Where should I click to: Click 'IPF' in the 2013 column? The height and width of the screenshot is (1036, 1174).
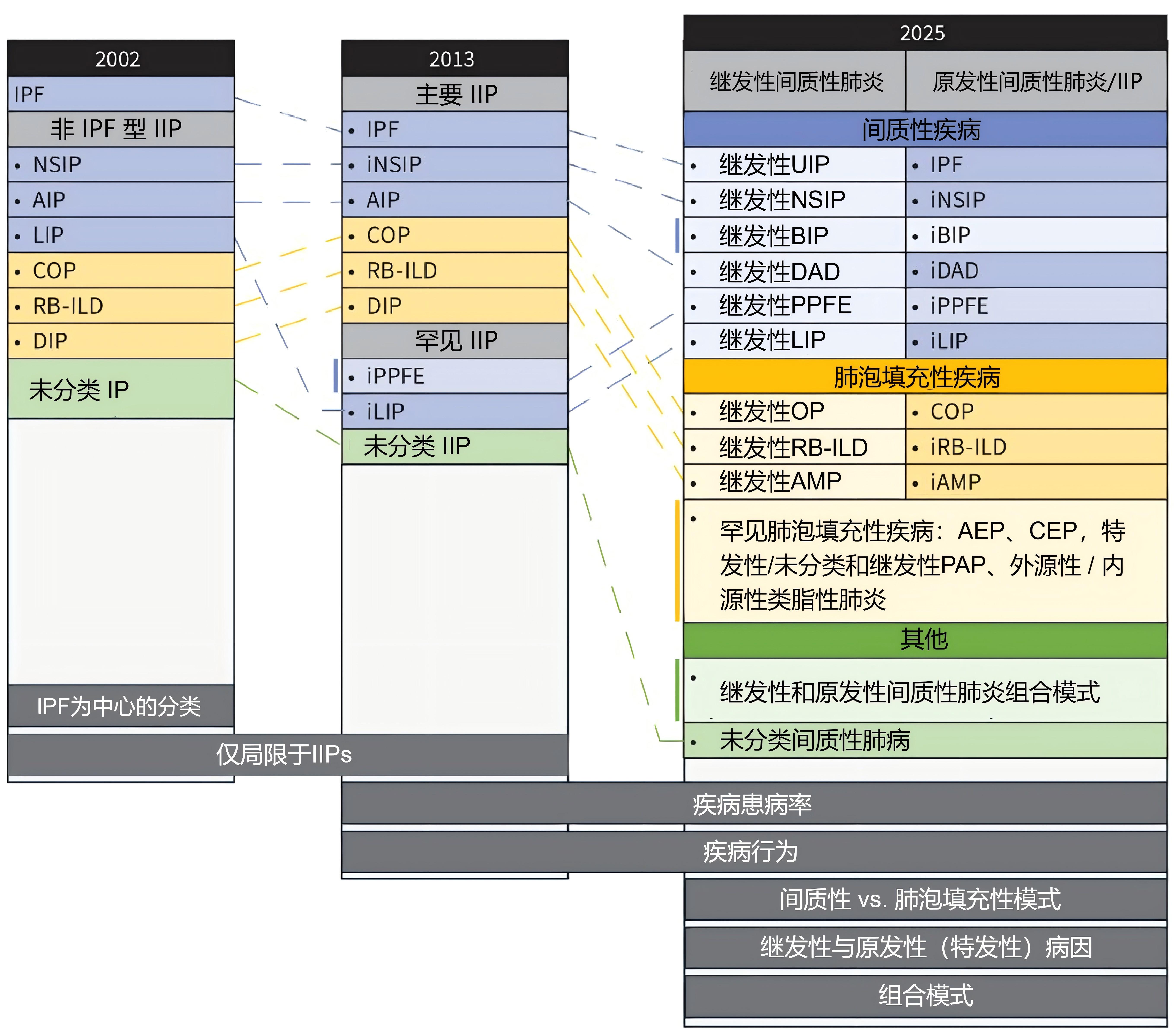tap(455, 129)
